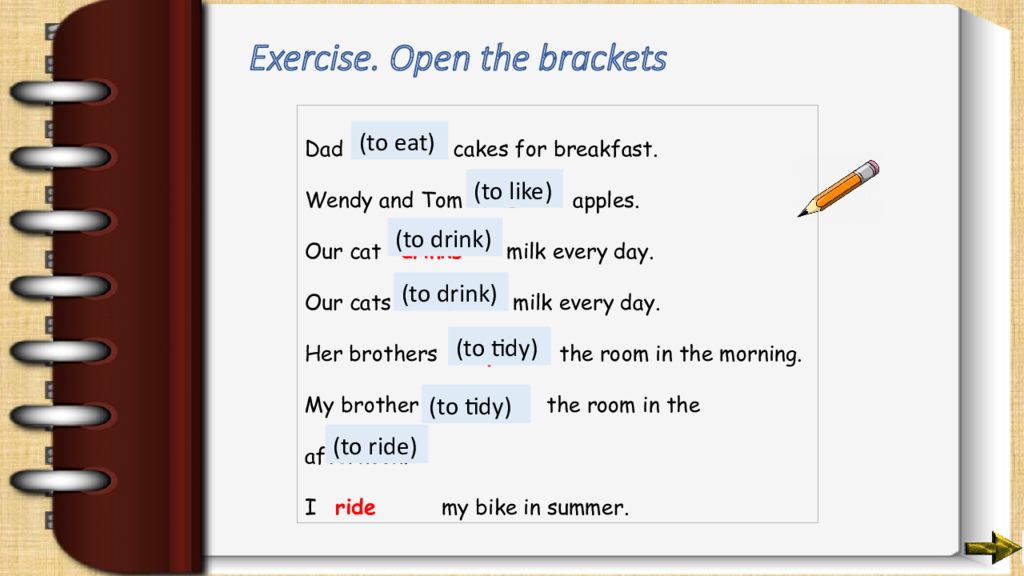Screen dimensions: 1024x576
Task: Click (to drink) box after Our cats
Action: 451,292
